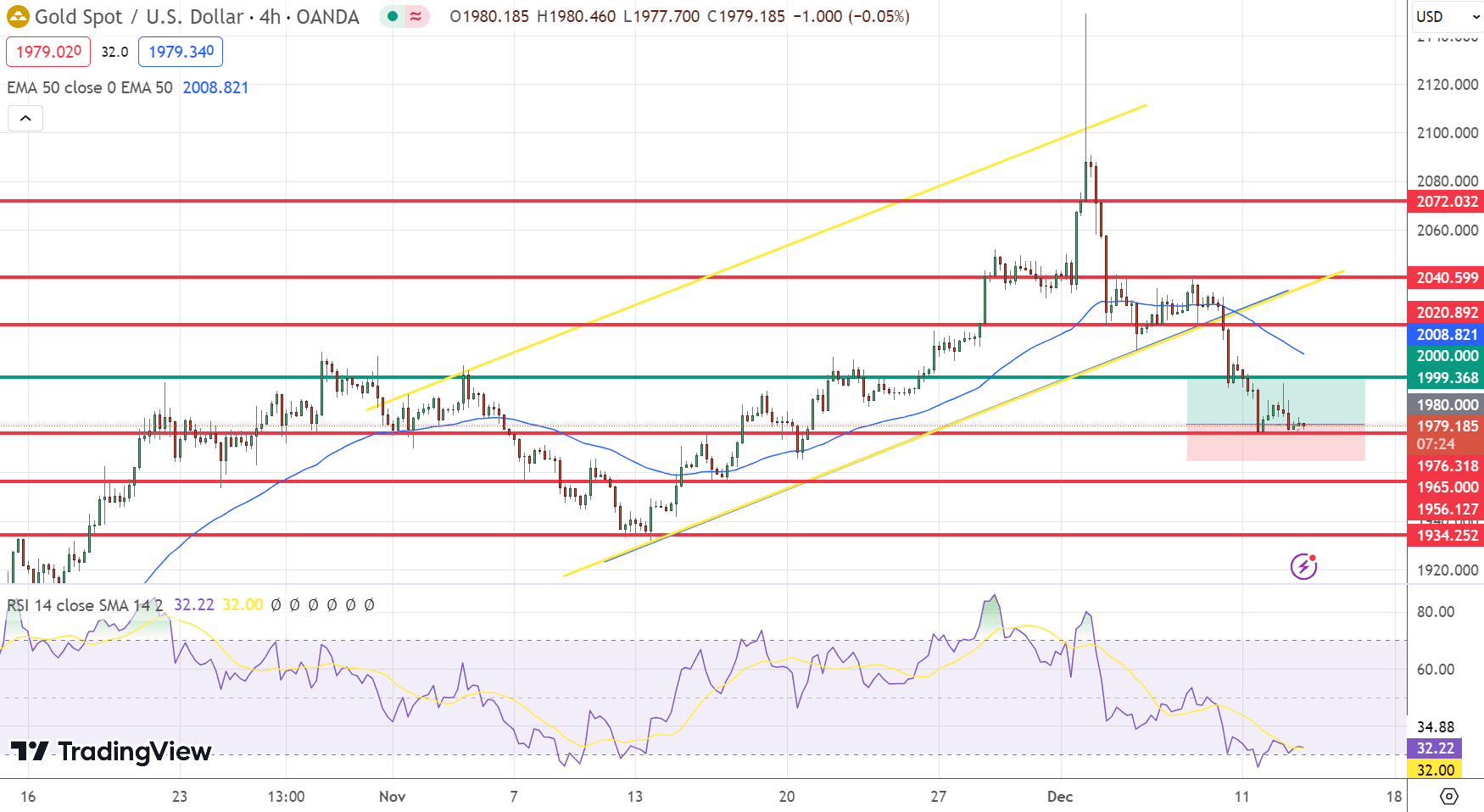
Task: Click the 2040.599 red price label
Action: click(x=1446, y=278)
